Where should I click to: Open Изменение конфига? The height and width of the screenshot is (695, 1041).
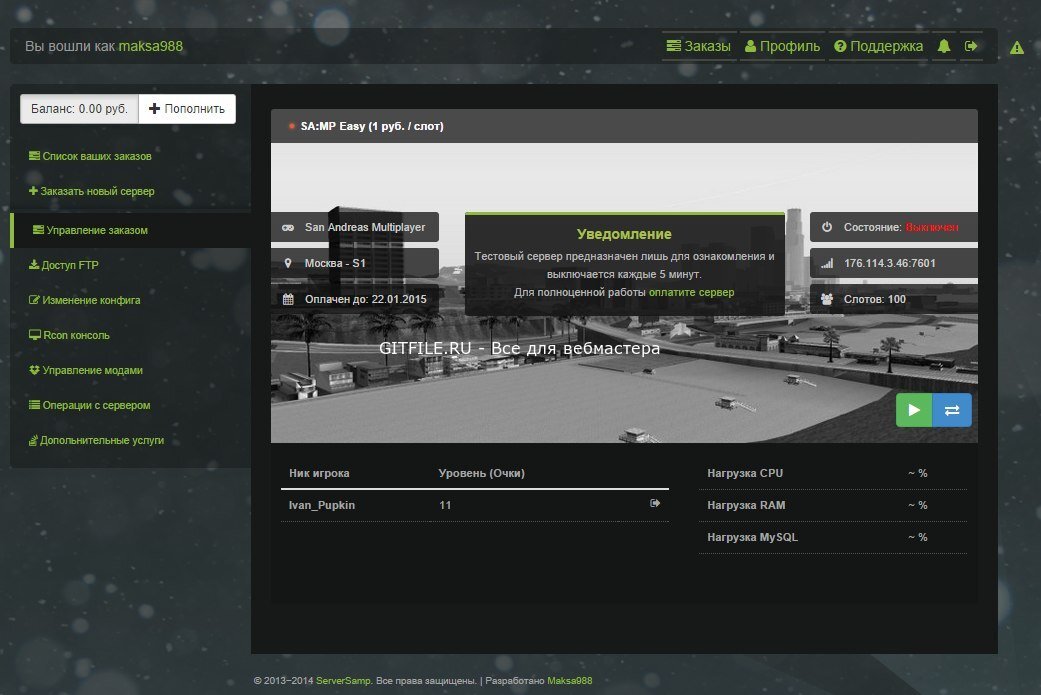84,300
